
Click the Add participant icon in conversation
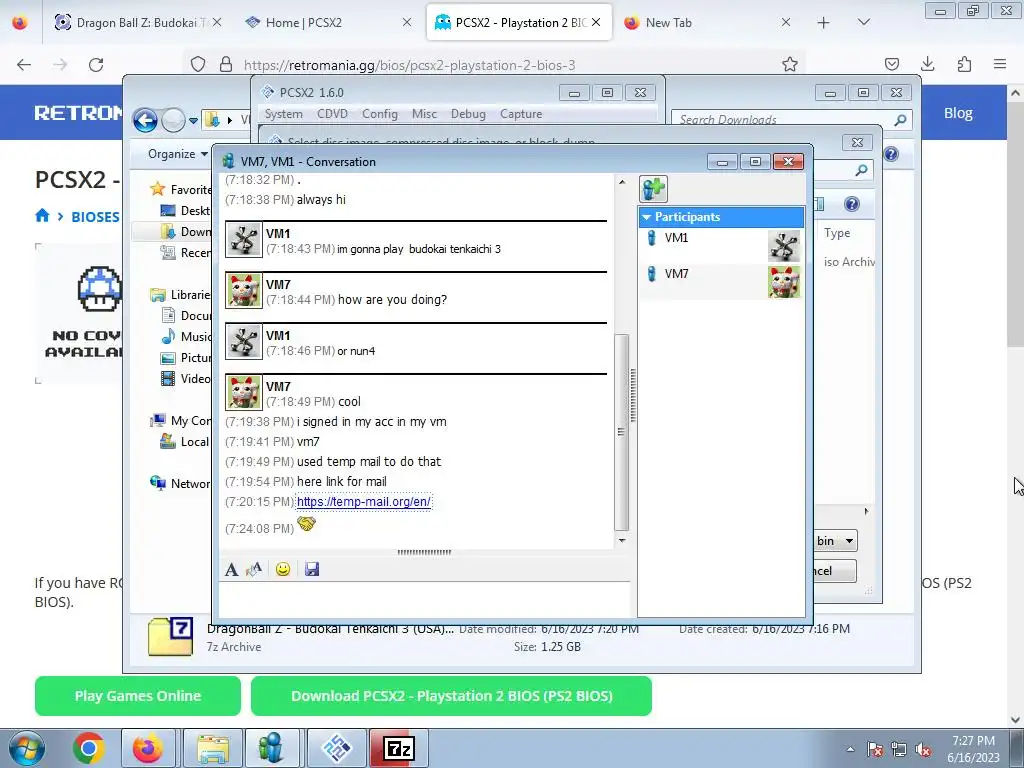(653, 189)
